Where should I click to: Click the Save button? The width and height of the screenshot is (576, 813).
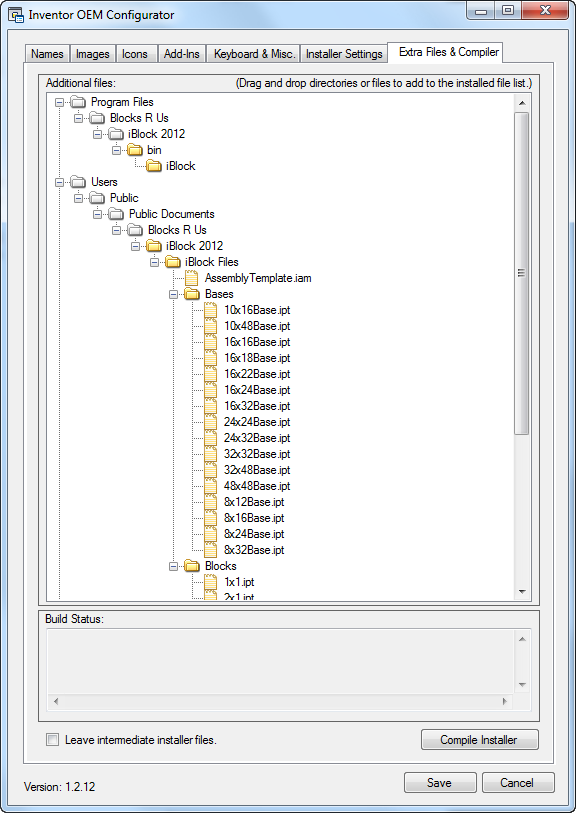point(440,782)
